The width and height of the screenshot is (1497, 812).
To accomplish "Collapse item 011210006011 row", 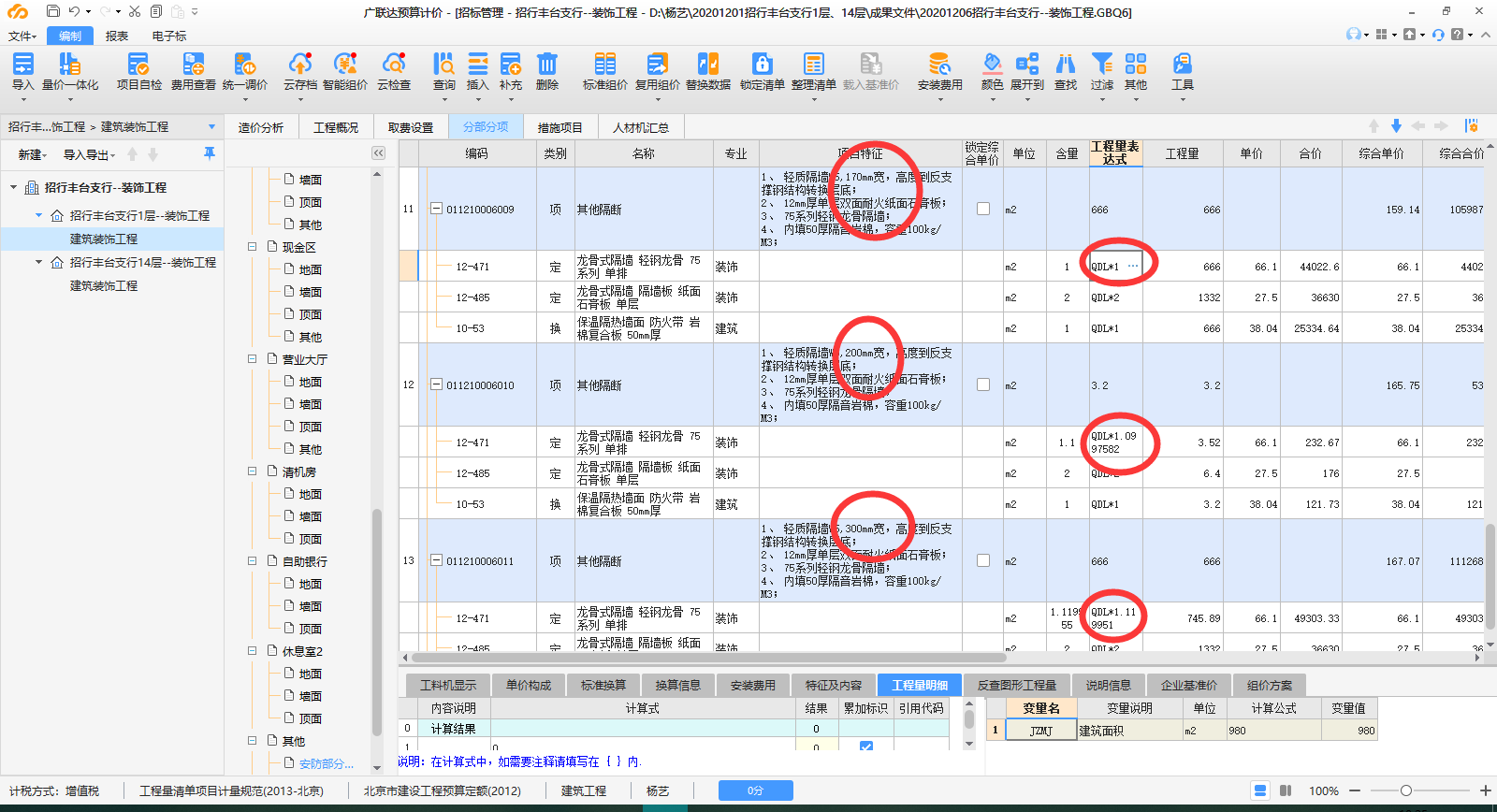I will tap(436, 560).
